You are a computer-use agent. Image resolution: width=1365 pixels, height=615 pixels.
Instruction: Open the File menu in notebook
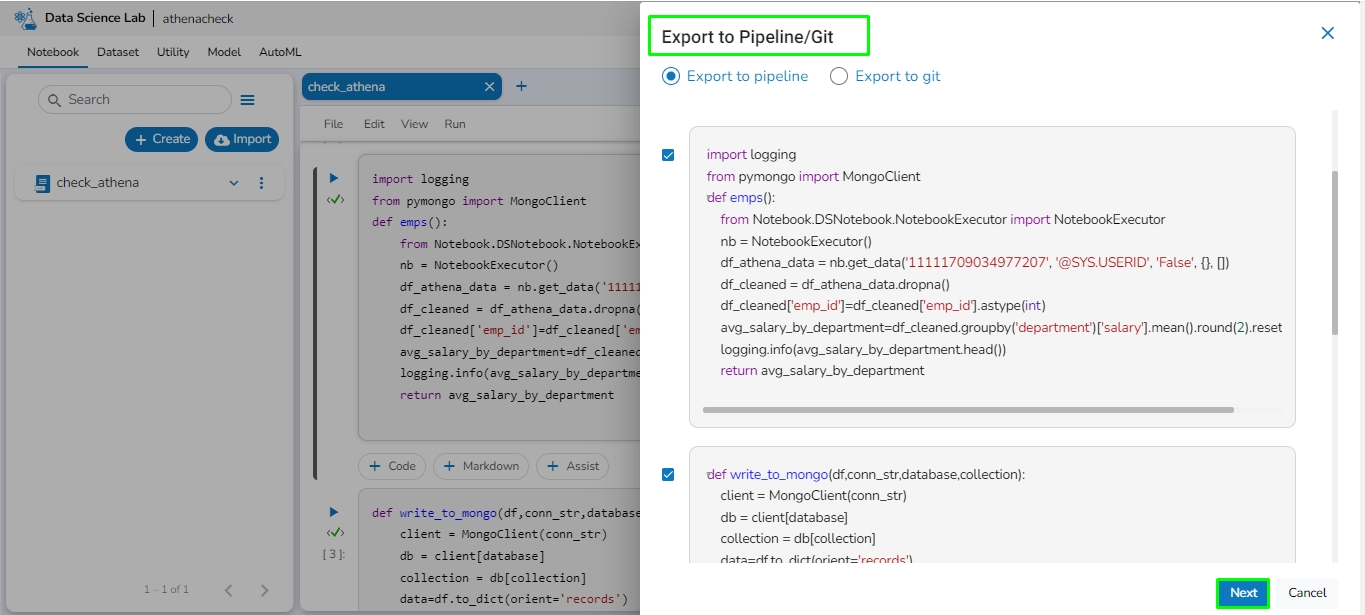coord(333,124)
